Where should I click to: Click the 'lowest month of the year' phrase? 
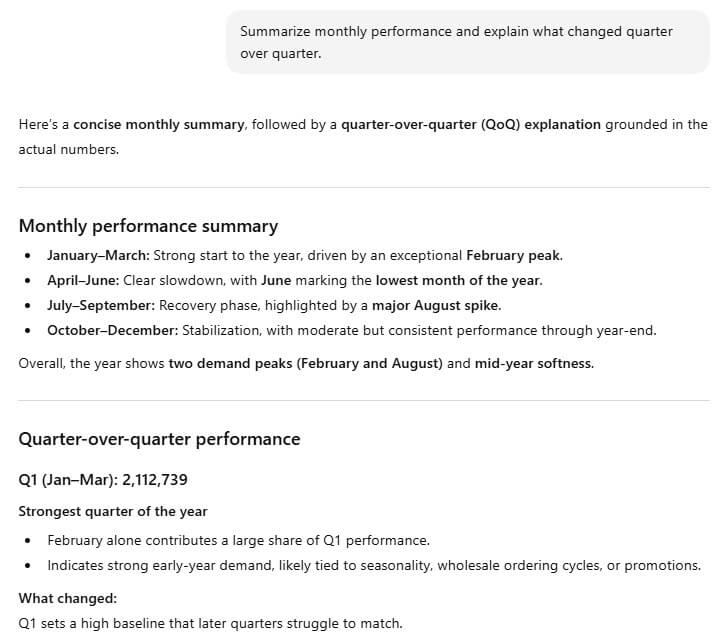point(457,281)
